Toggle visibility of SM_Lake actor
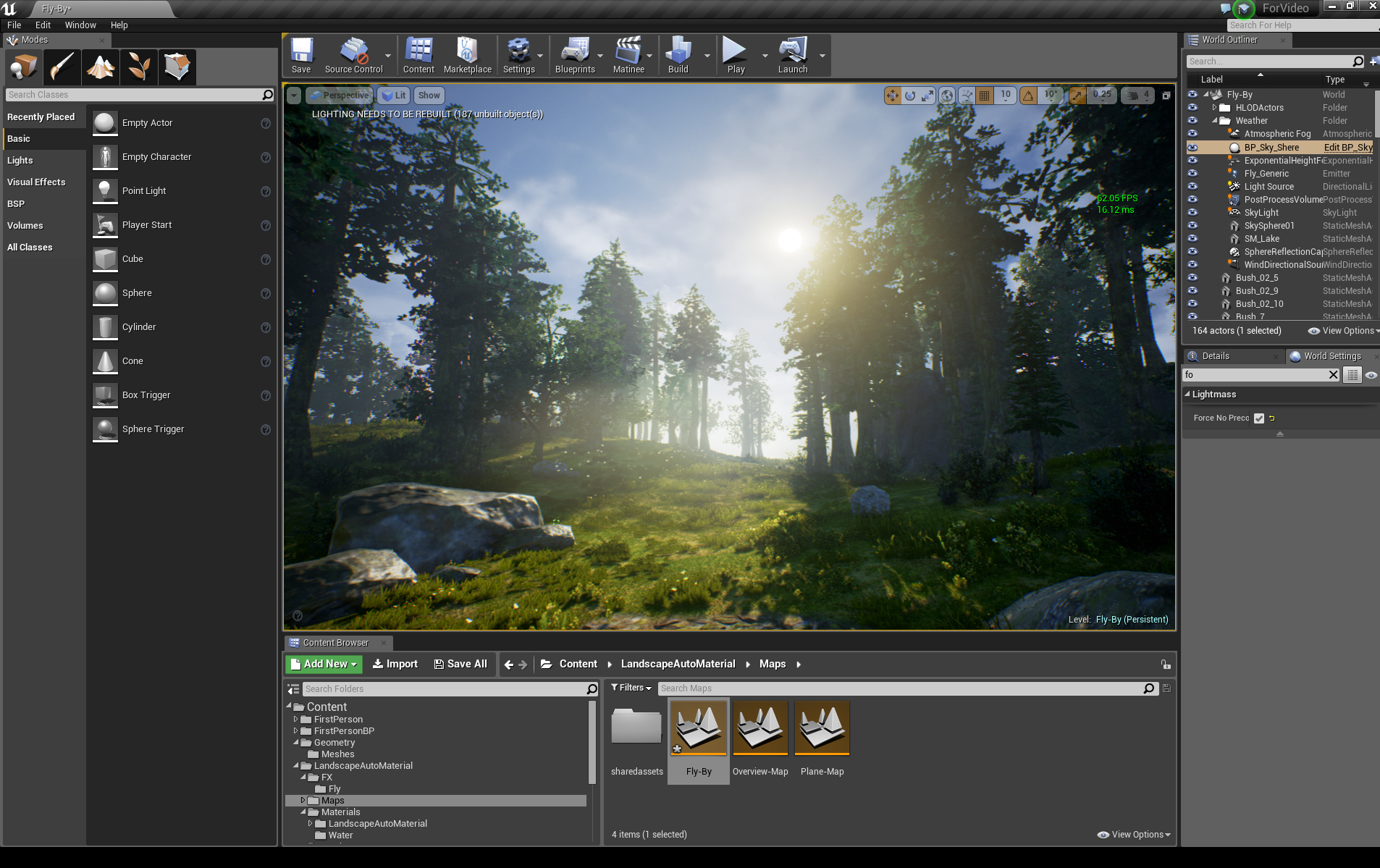 [x=1192, y=239]
